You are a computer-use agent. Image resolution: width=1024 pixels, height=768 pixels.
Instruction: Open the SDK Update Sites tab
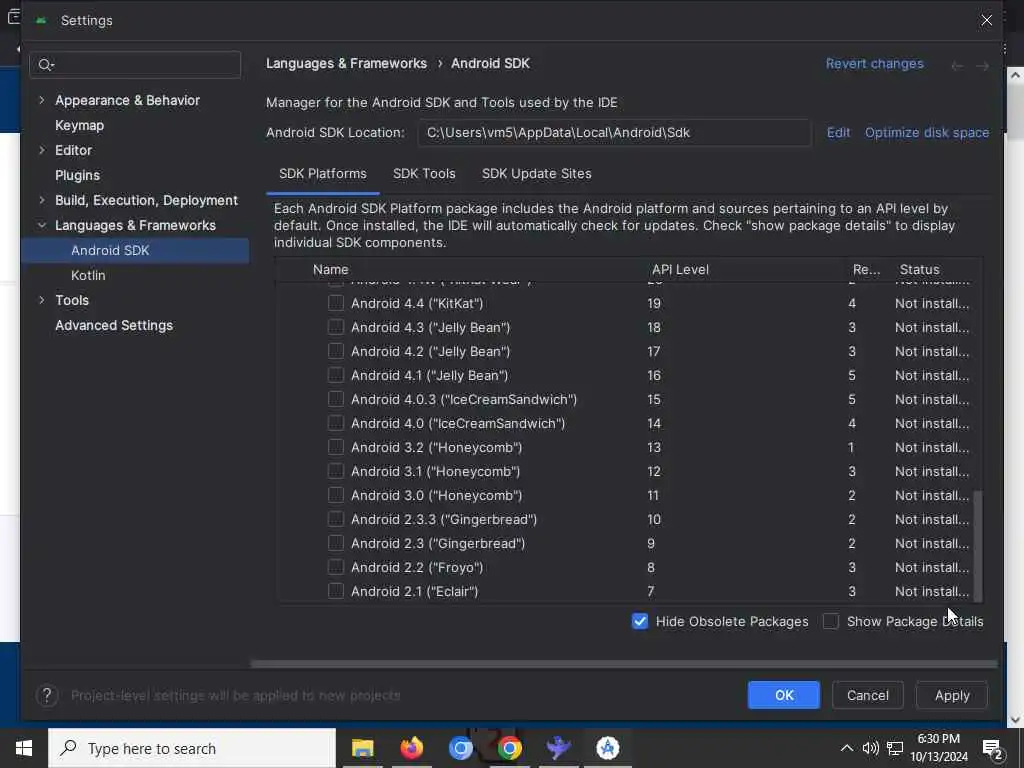coord(536,174)
